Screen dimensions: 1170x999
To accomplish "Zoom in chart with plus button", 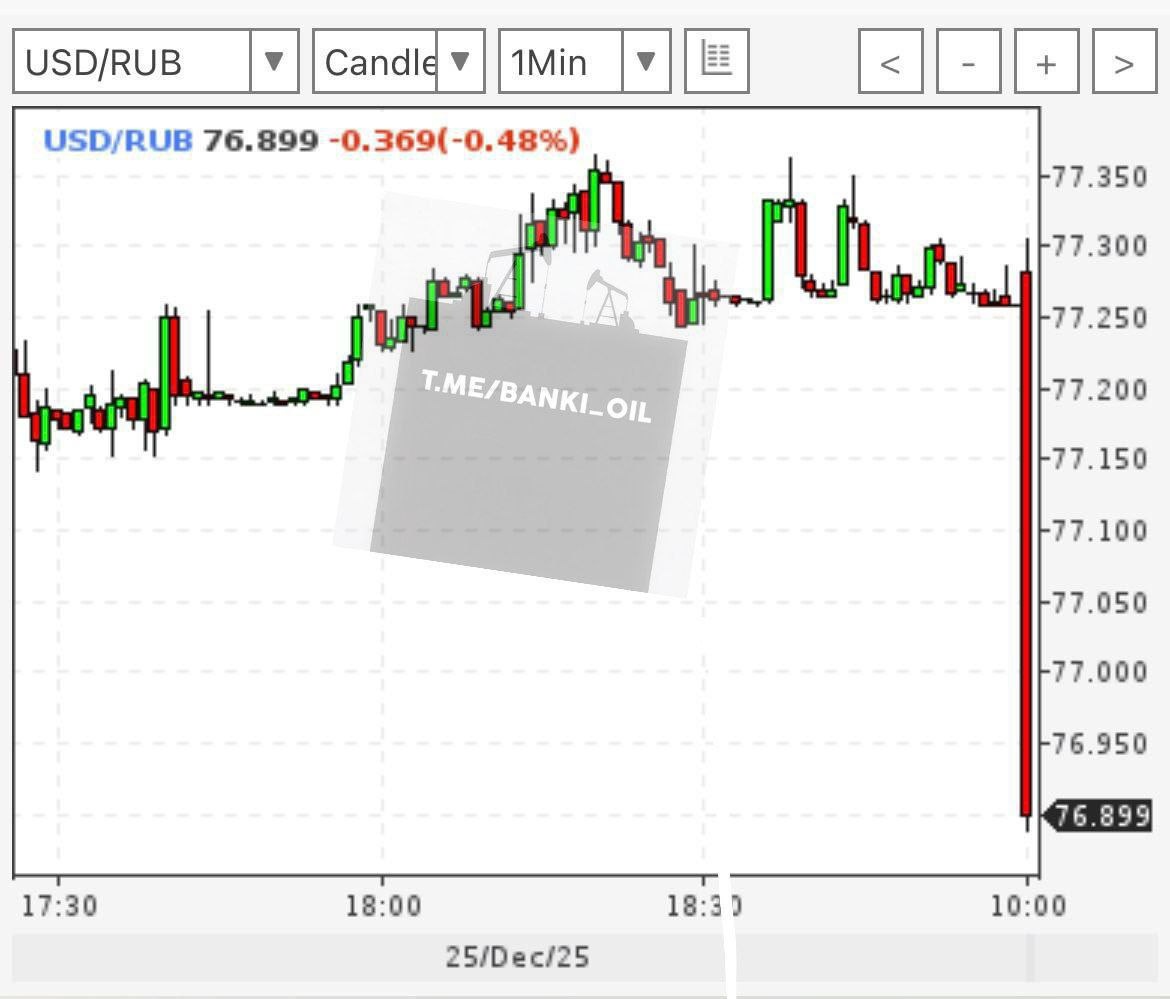I will [1046, 61].
